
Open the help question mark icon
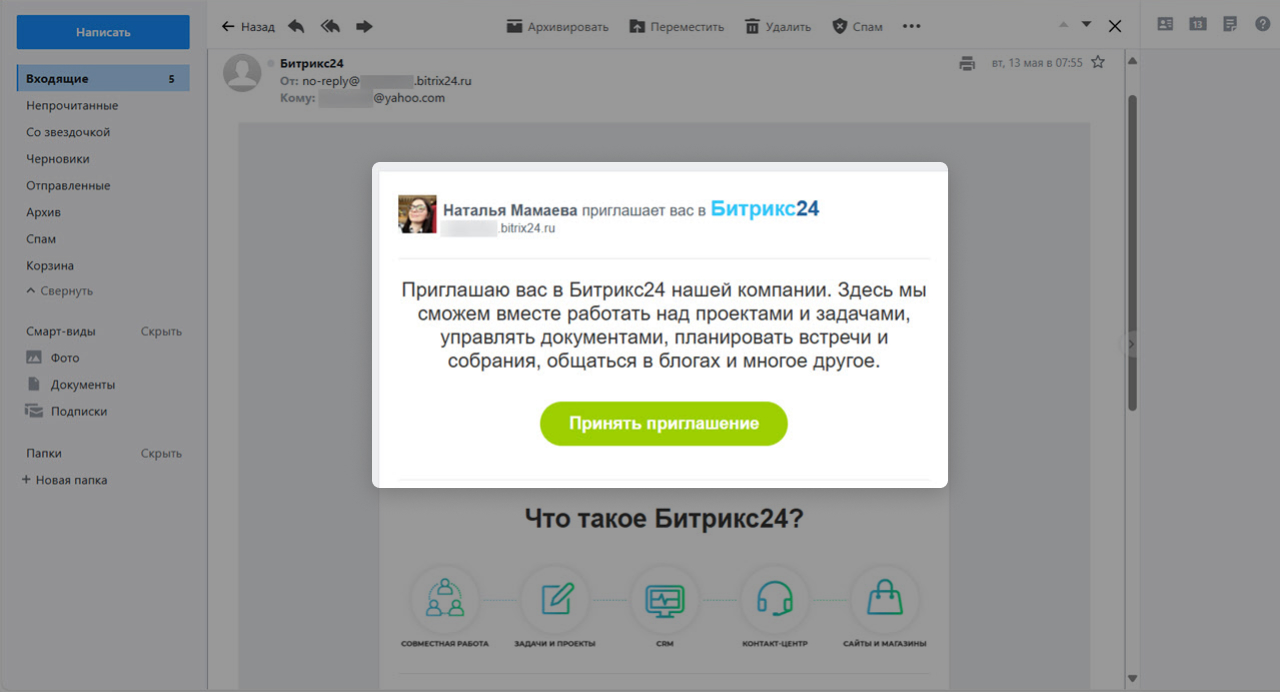1262,24
